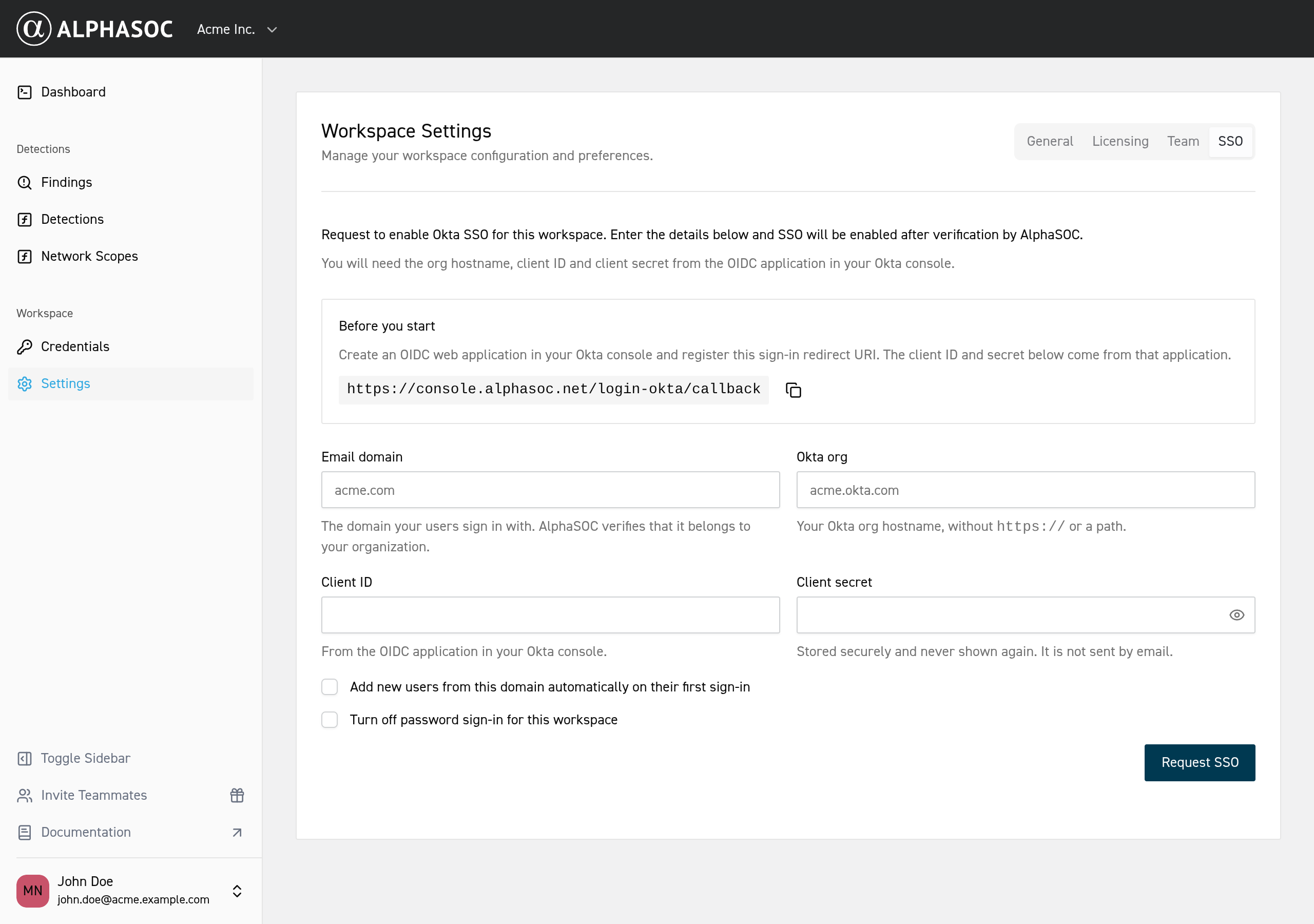Click the Workspace Settings heading
This screenshot has width=1314, height=924.
[407, 131]
